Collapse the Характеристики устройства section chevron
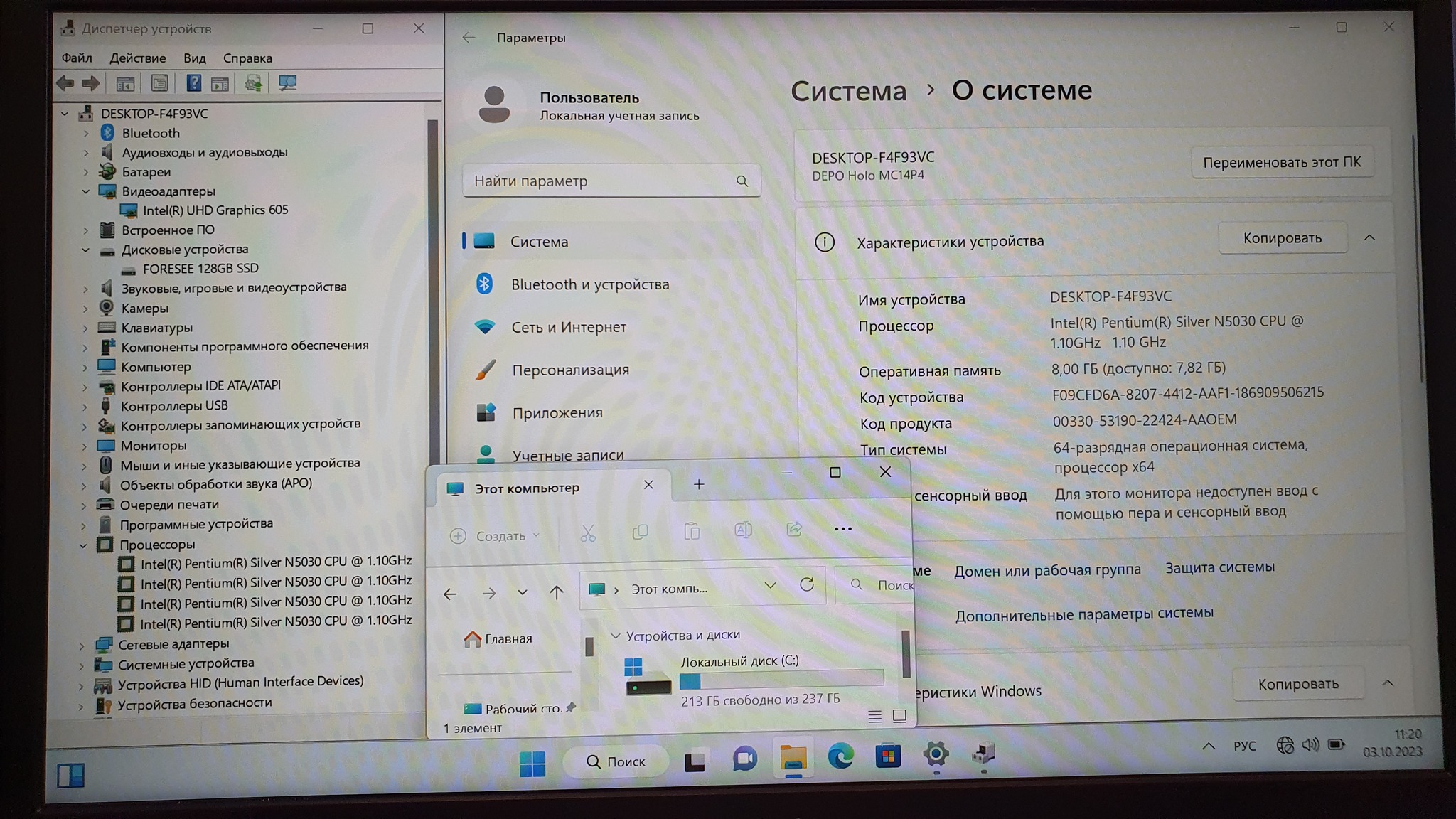This screenshot has height=819, width=1456. tap(1369, 238)
